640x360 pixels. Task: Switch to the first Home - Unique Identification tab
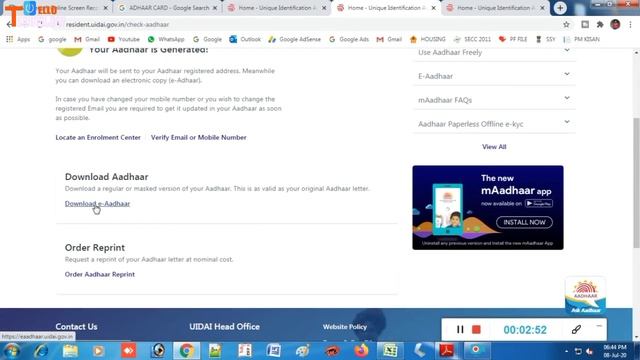coord(277,8)
